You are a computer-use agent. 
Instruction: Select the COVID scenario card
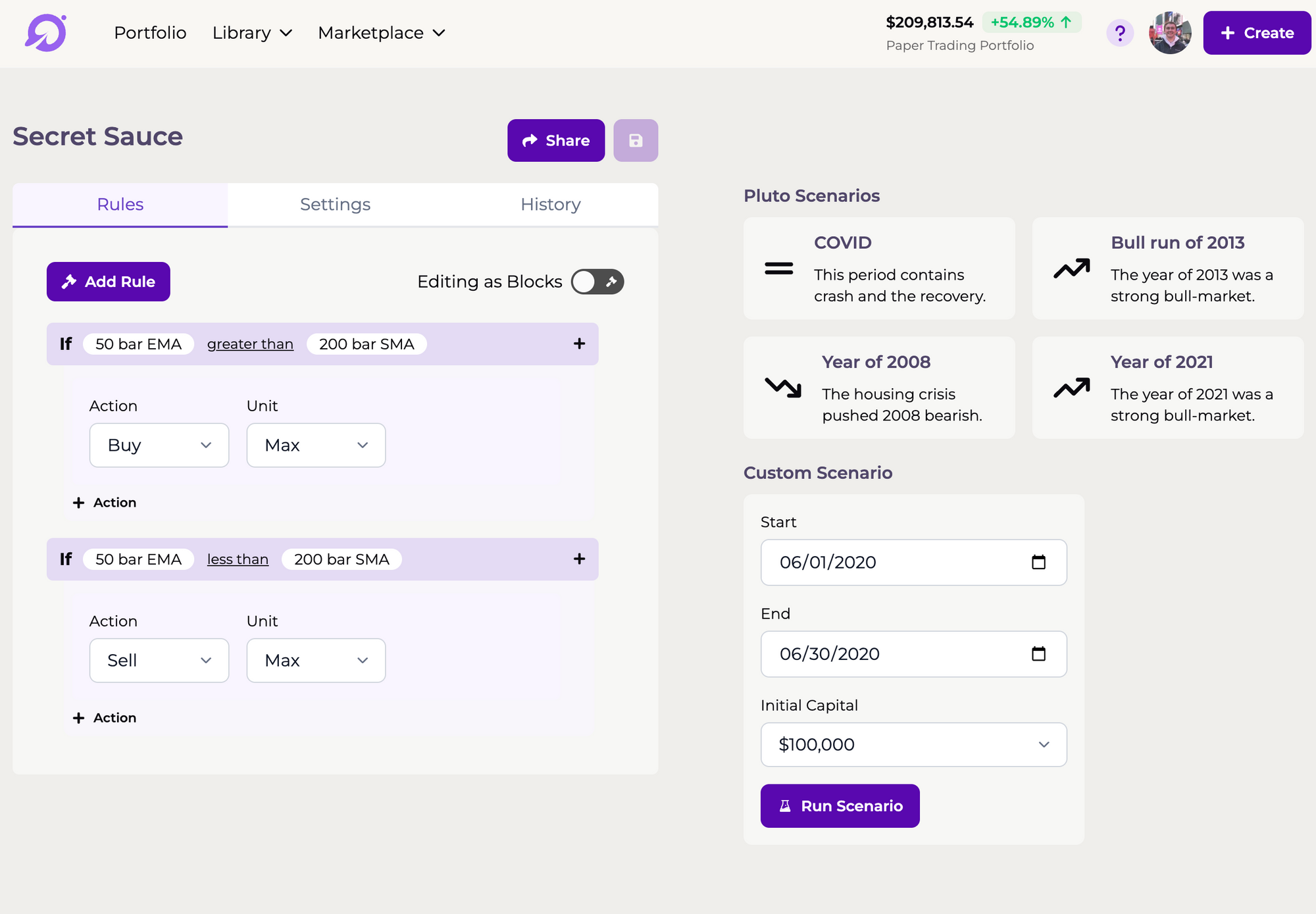878,268
